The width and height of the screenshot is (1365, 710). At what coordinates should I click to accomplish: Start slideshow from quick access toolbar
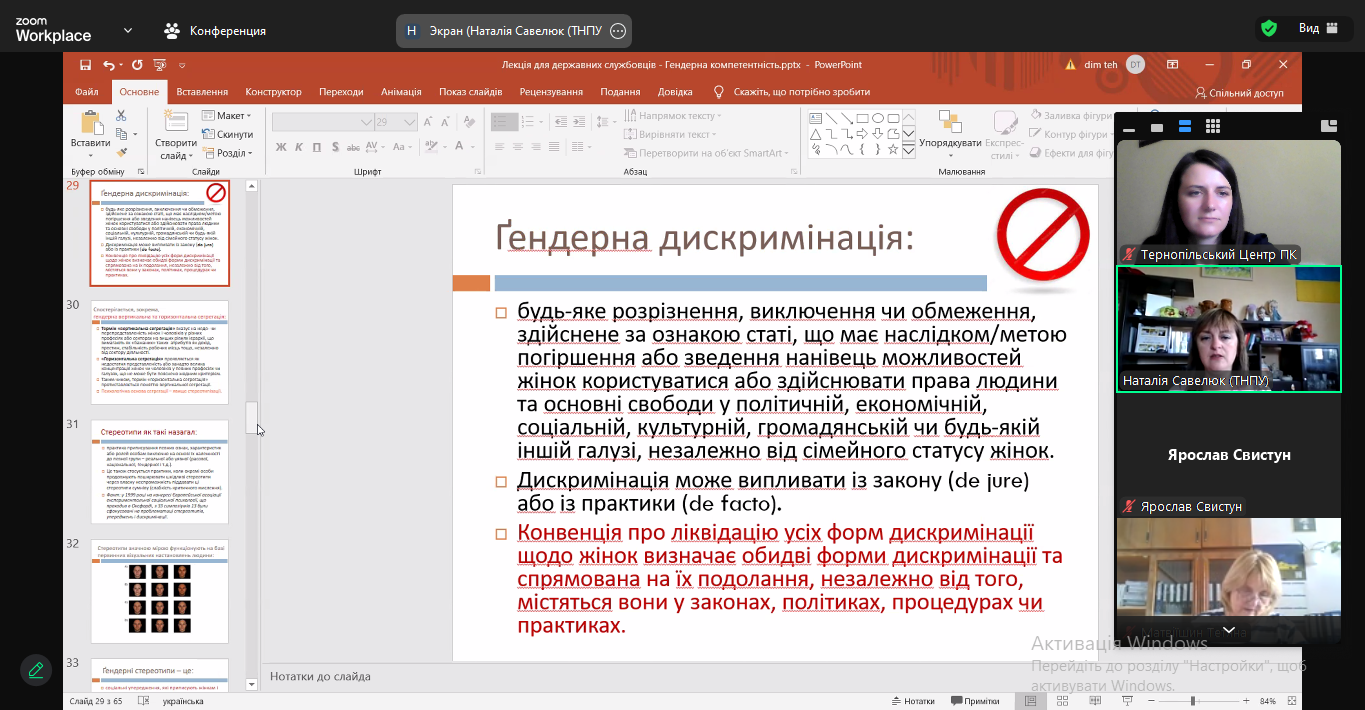click(x=159, y=65)
